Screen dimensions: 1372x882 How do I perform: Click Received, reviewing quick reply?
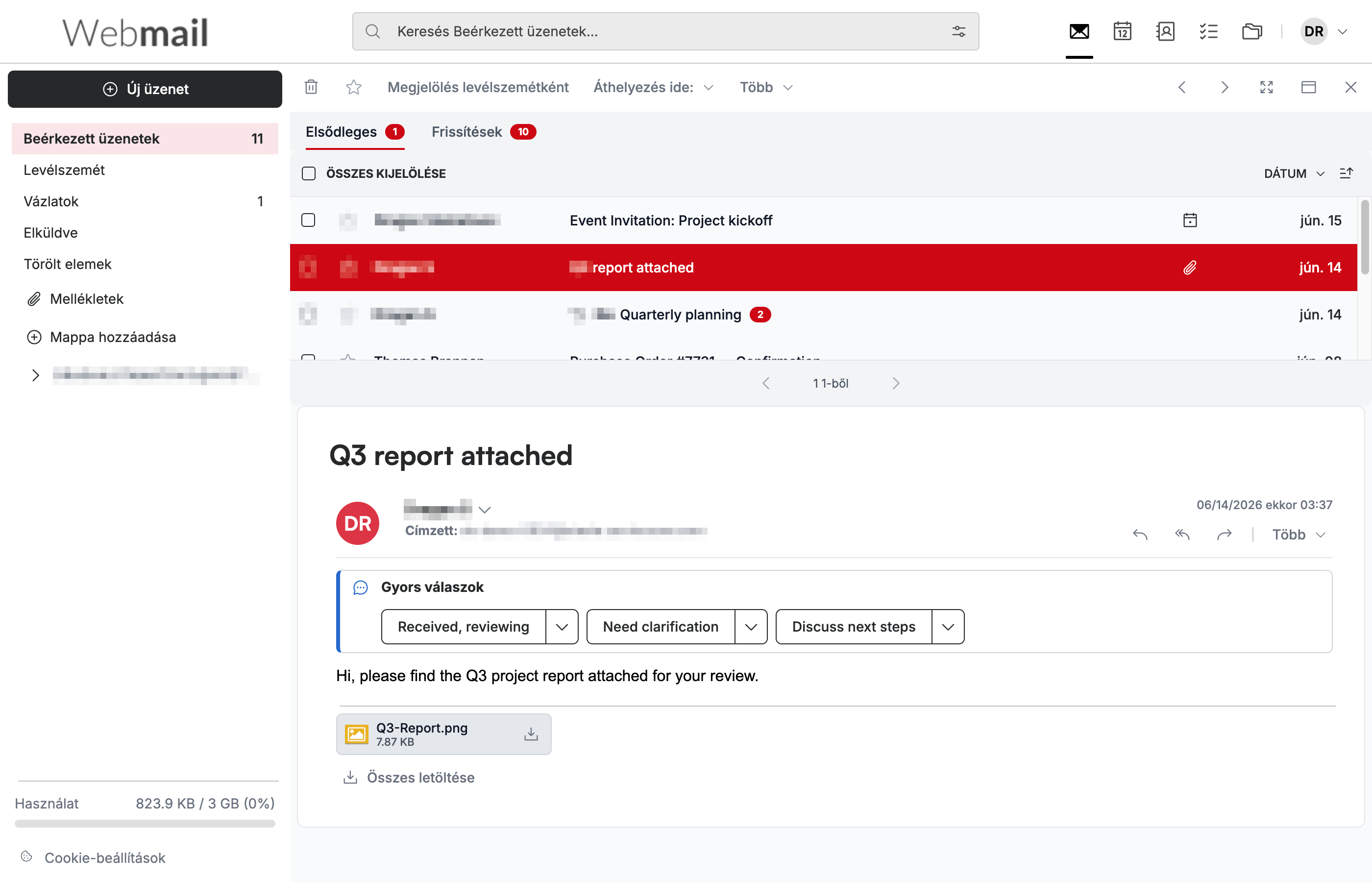click(x=463, y=627)
